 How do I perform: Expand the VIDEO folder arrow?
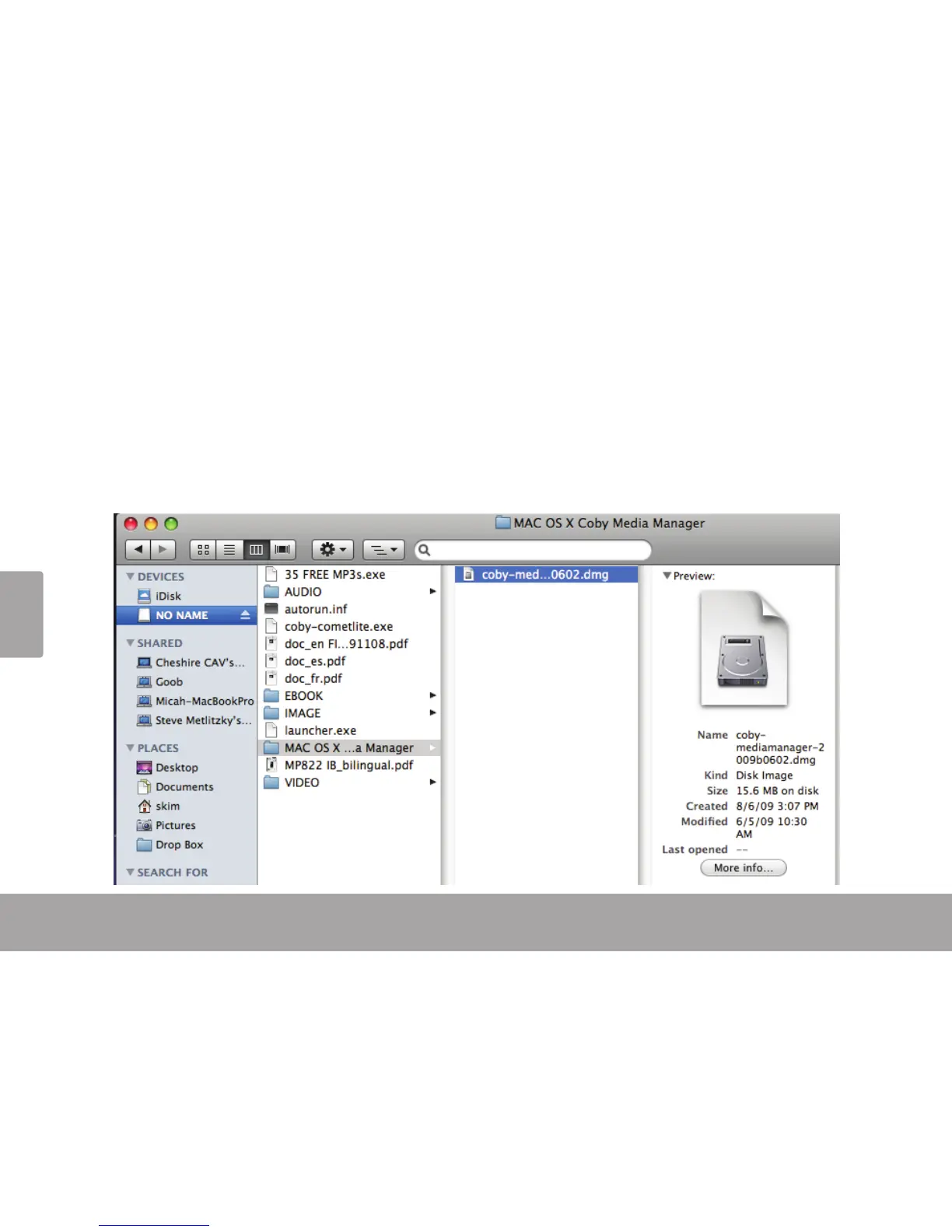pyautogui.click(x=432, y=782)
